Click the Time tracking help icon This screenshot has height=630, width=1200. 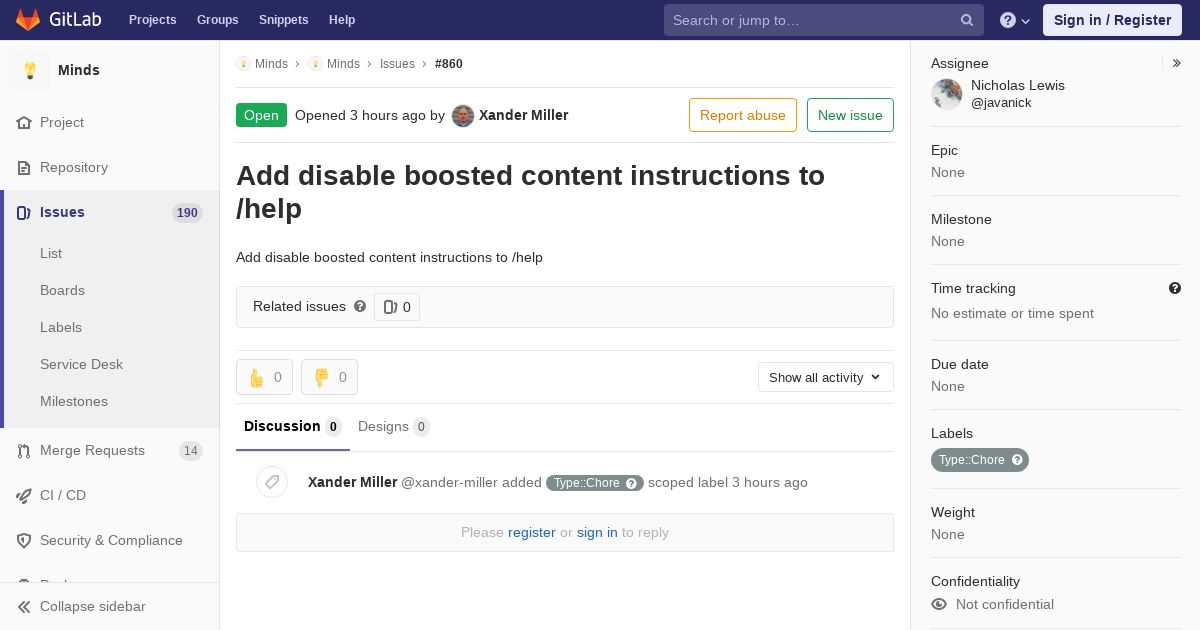click(x=1175, y=288)
